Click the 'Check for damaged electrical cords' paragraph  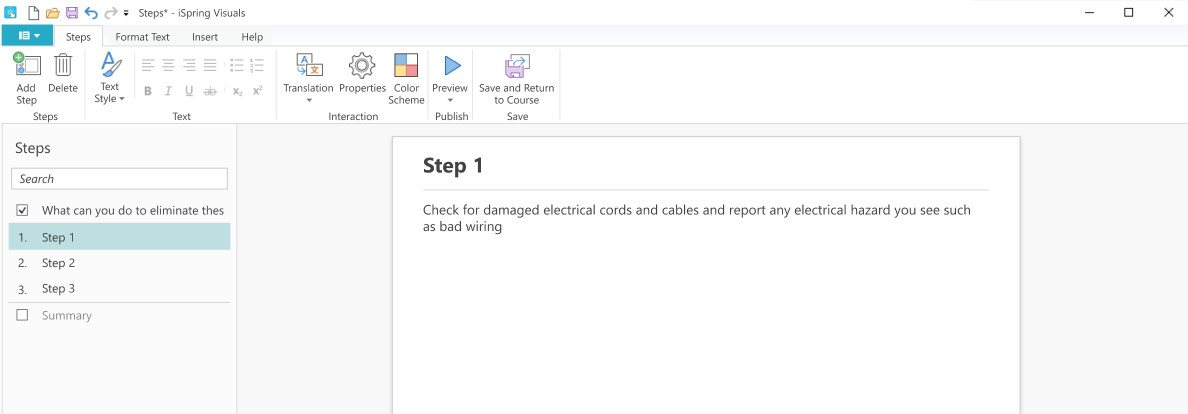coord(697,218)
